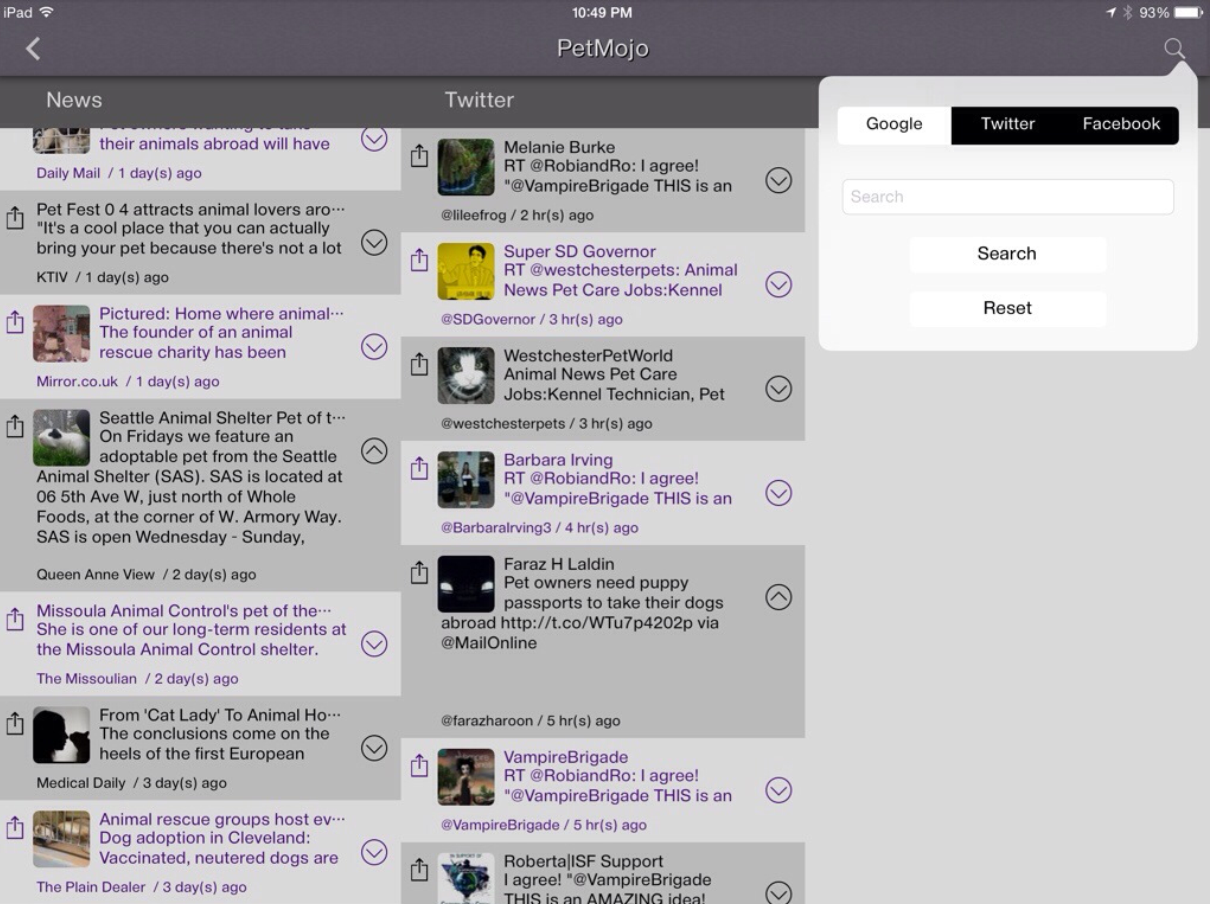Select the Google search segment
This screenshot has width=1210, height=904.
[894, 125]
